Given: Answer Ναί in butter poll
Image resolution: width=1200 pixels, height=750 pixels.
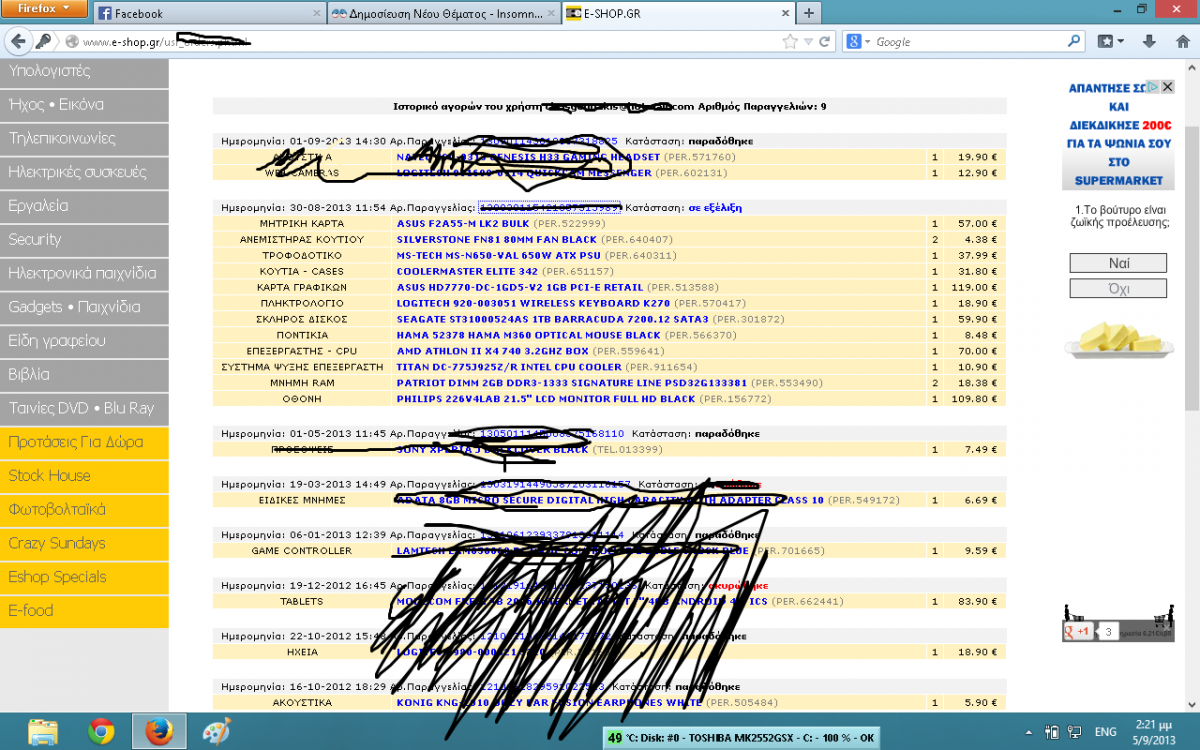Looking at the screenshot, I should 1119,263.
